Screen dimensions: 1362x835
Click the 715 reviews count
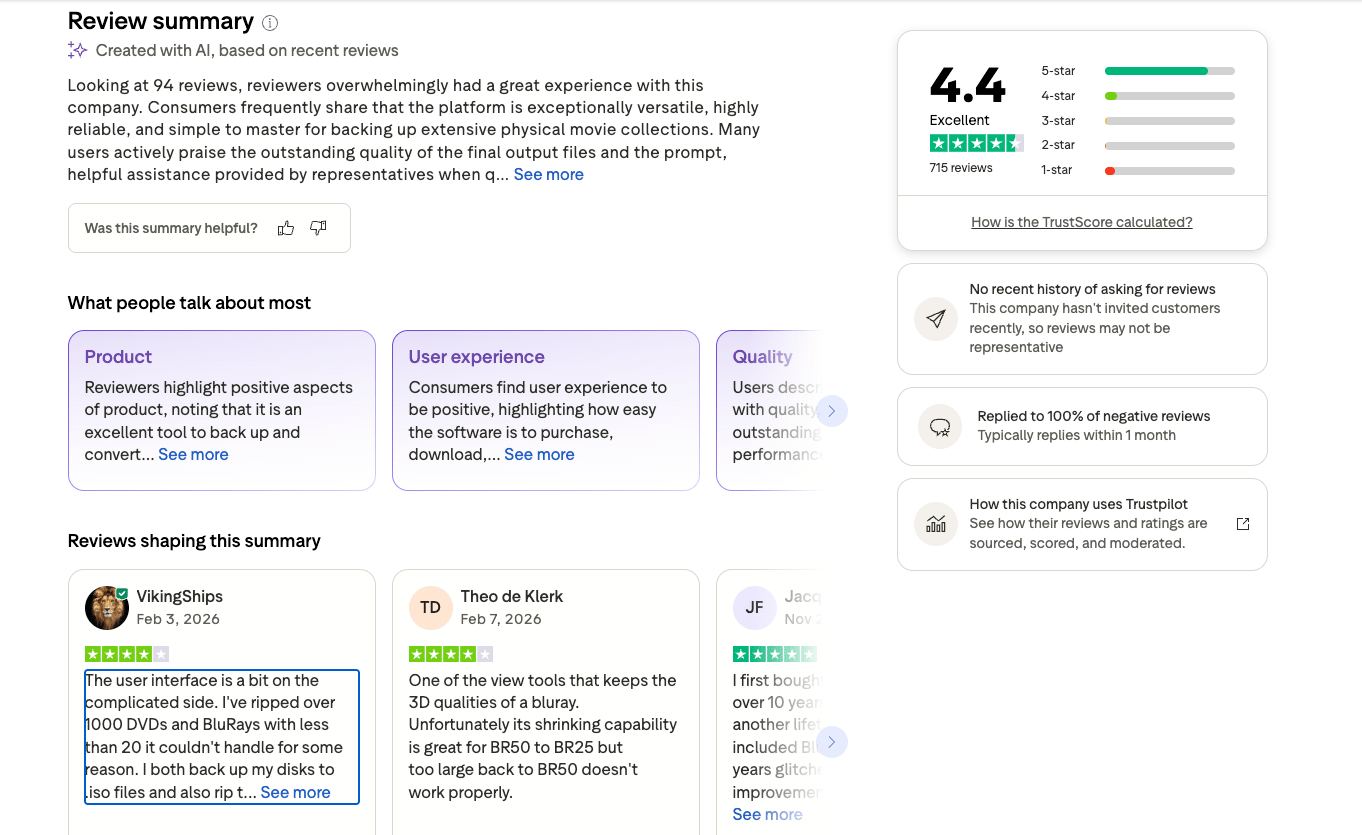(961, 168)
